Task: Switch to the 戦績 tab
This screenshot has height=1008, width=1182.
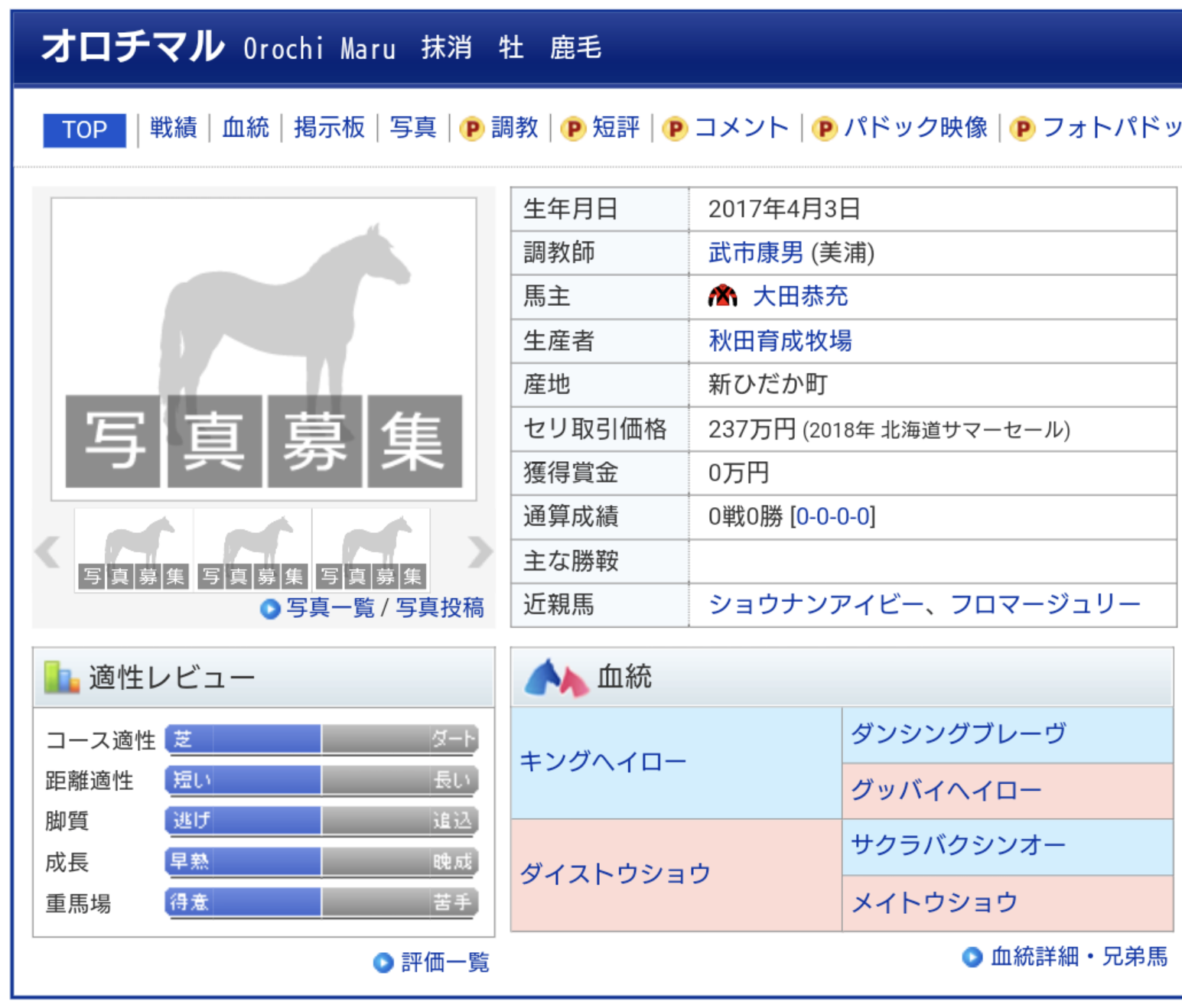Action: [173, 128]
